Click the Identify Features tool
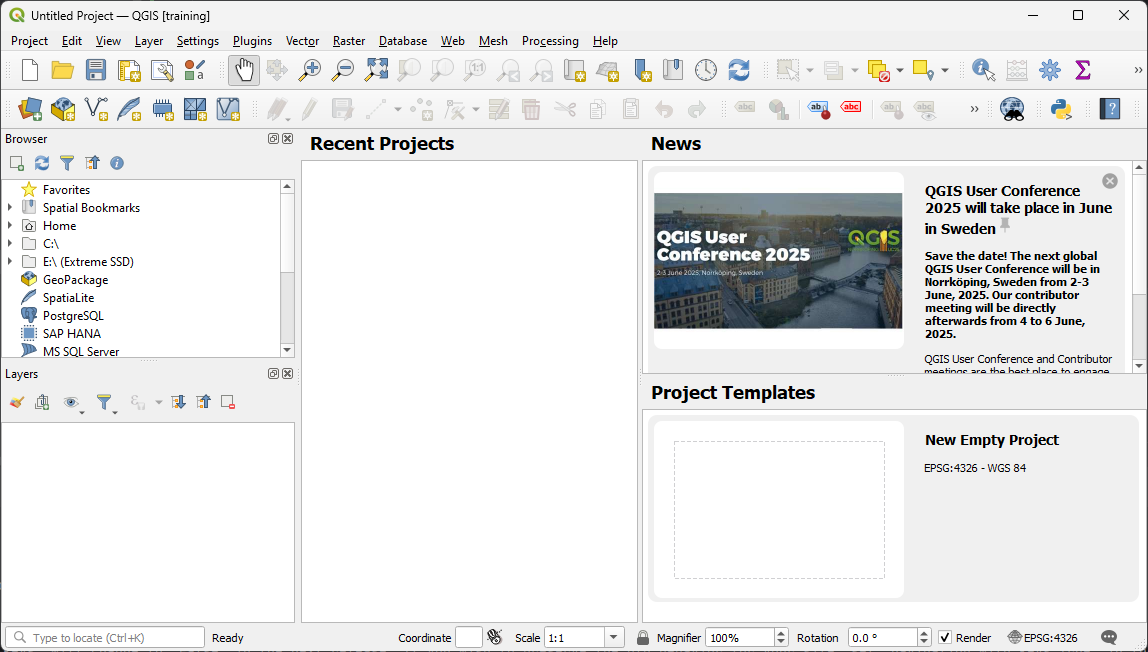 point(983,70)
